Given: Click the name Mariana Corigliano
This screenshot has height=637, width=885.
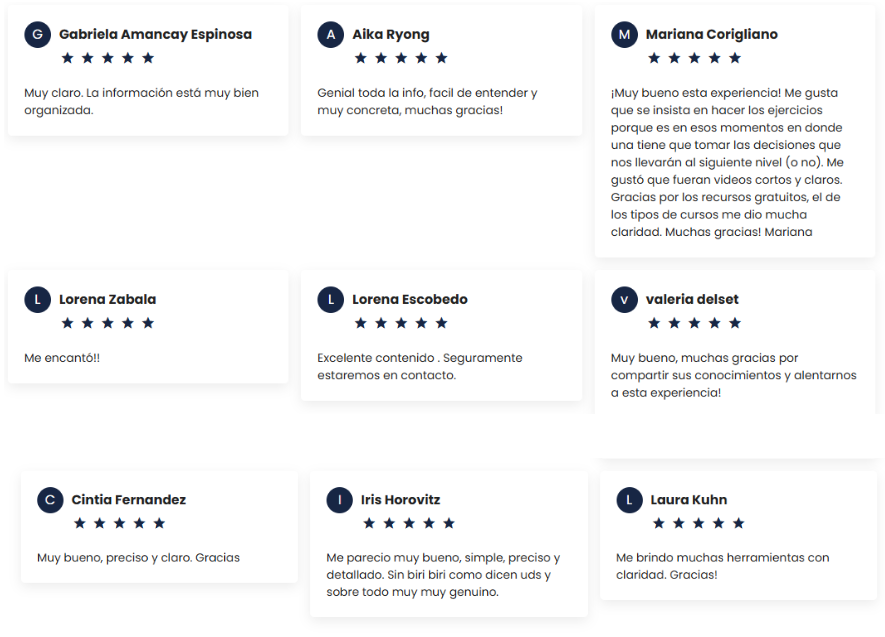Looking at the screenshot, I should [x=711, y=34].
